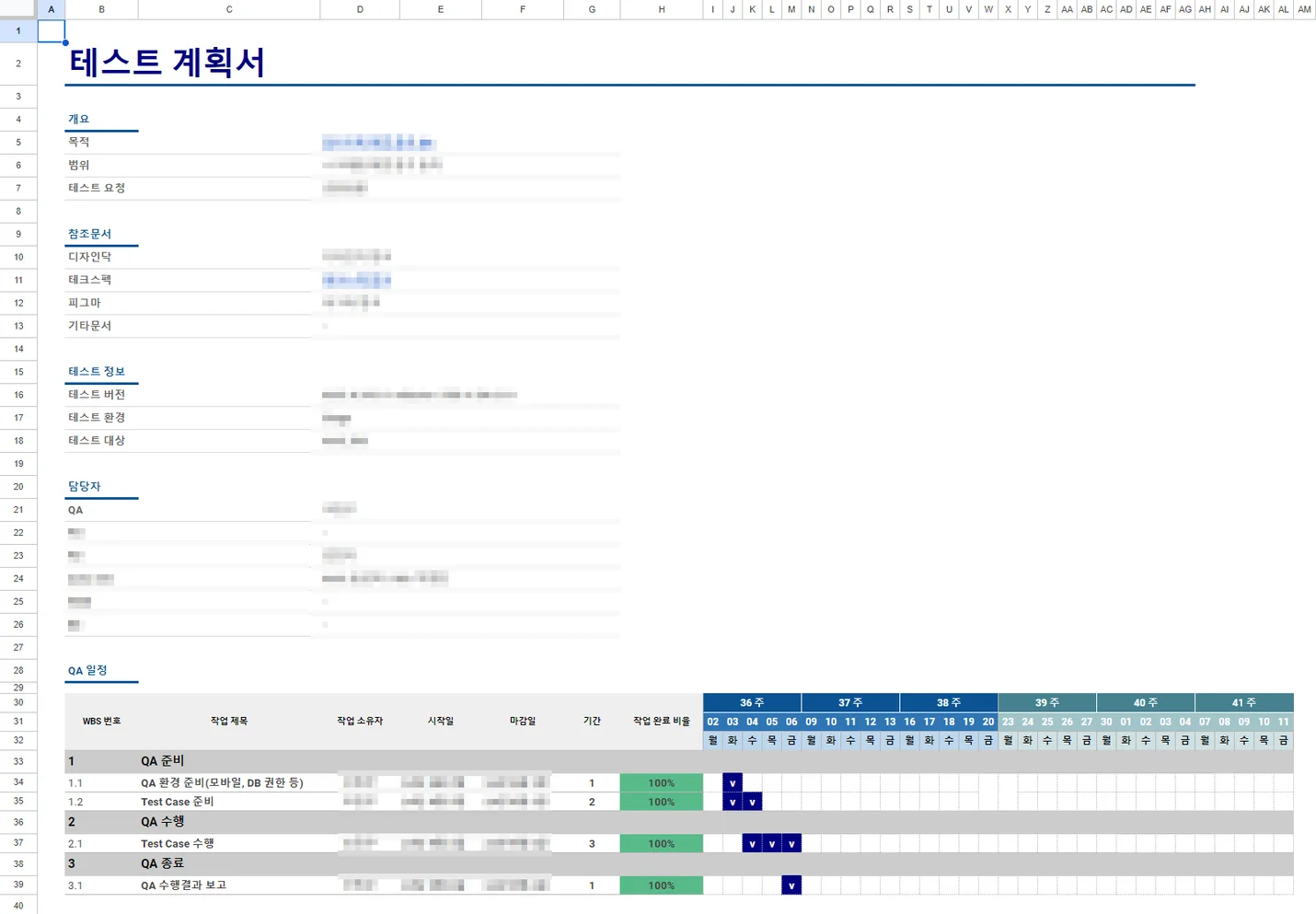Click the 작업 소유자 column header
Viewport: 1316px width, 914px height.
[360, 721]
